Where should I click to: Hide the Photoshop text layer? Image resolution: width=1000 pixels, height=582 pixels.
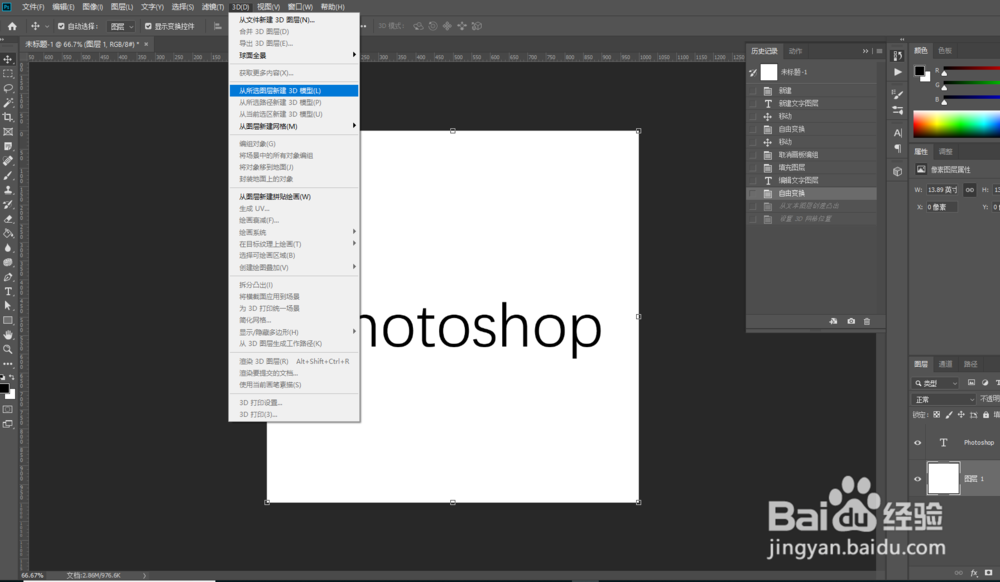[x=918, y=442]
